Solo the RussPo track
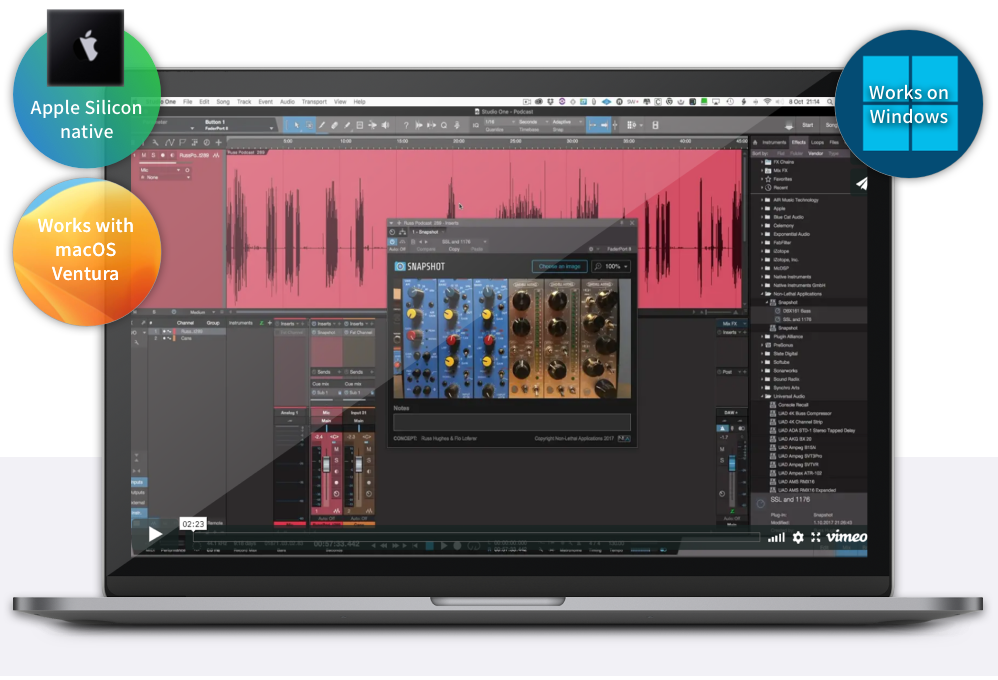The width and height of the screenshot is (998, 680). (x=153, y=155)
